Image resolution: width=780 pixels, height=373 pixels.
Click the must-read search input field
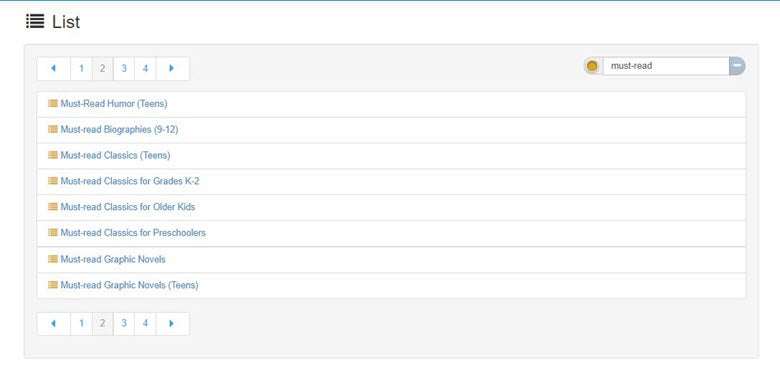[666, 66]
